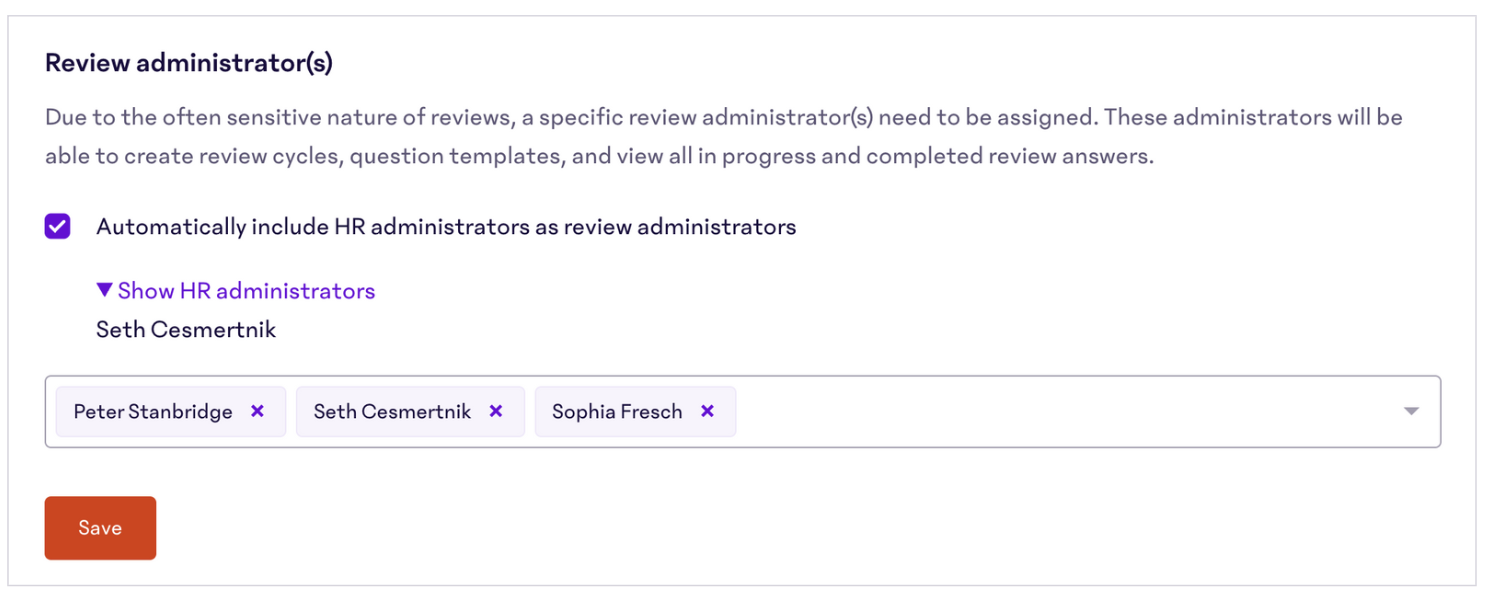1490x592 pixels.
Task: Remove Sophia Fresch tag using x icon
Action: point(707,411)
